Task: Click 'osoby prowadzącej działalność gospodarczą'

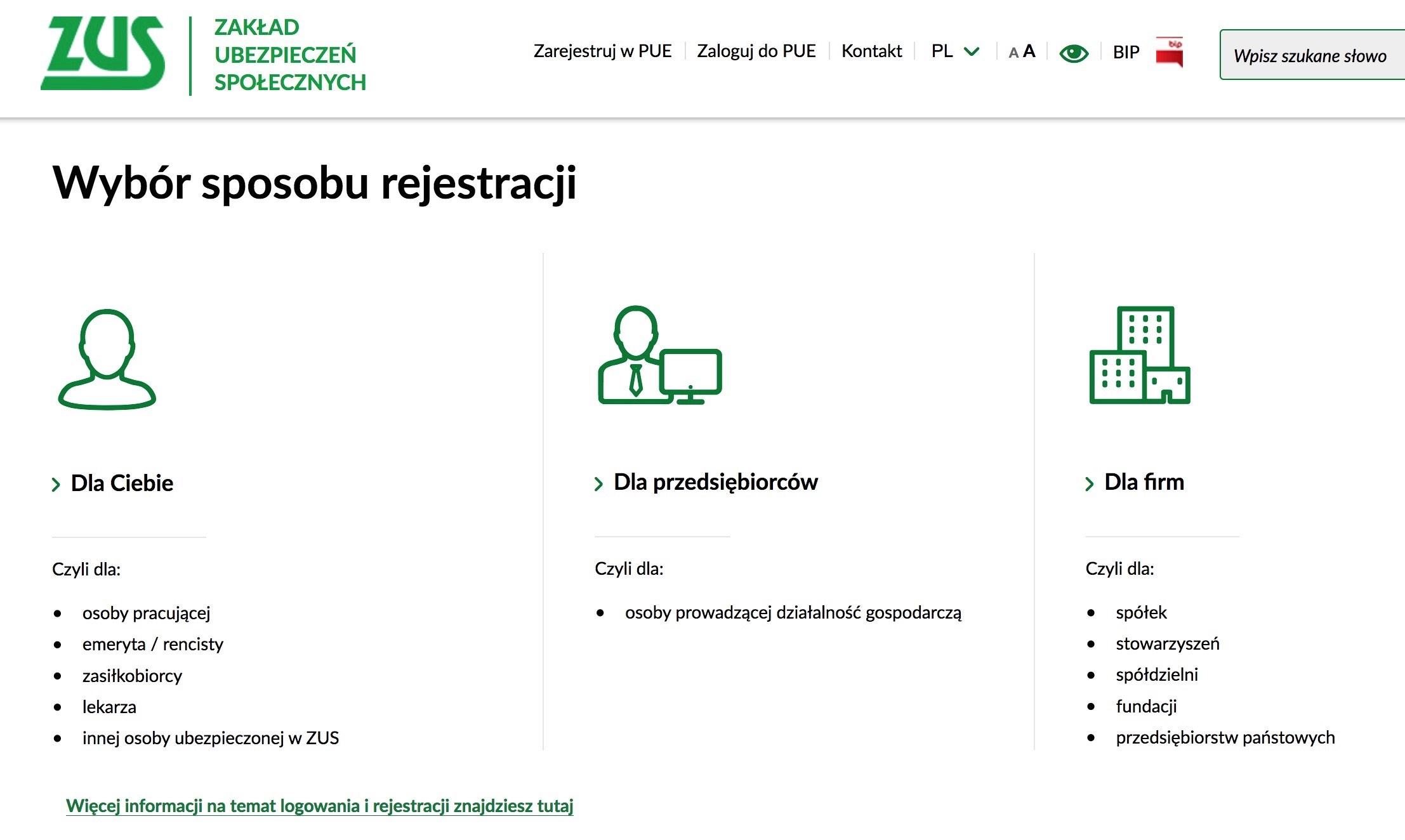Action: click(793, 613)
